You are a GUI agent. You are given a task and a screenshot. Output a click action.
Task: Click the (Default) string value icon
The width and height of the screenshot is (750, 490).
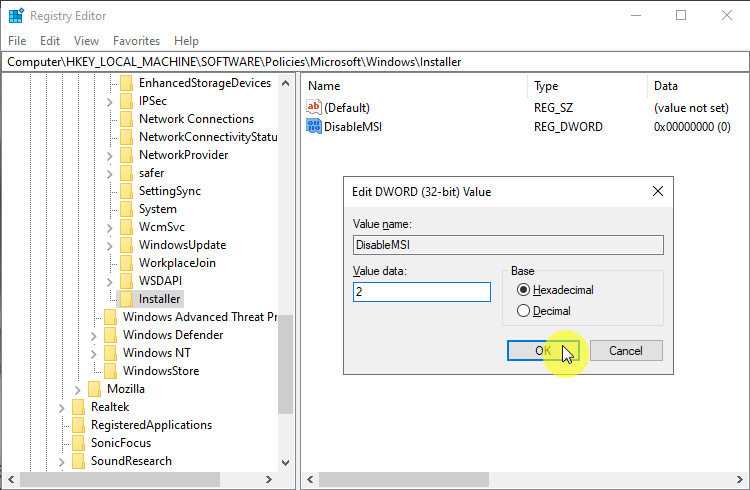click(x=314, y=107)
